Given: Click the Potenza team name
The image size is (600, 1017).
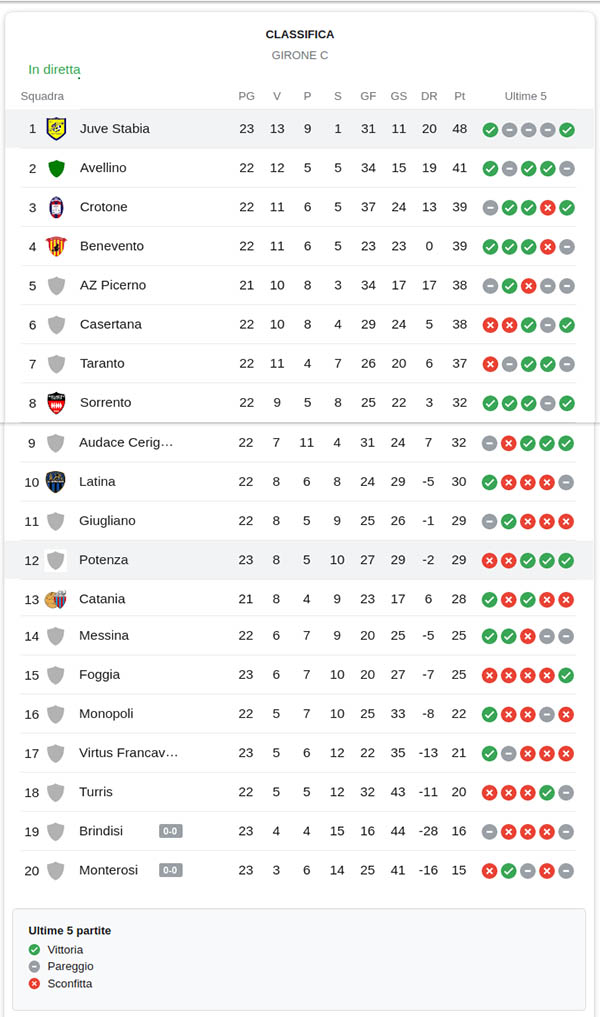Looking at the screenshot, I should [x=104, y=560].
